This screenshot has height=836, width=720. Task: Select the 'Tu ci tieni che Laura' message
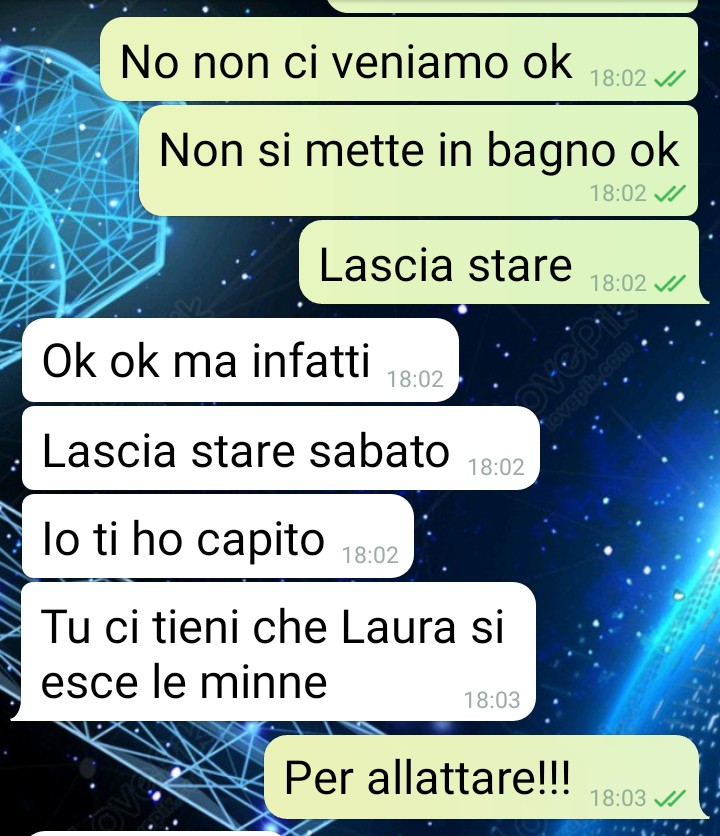[x=275, y=652]
